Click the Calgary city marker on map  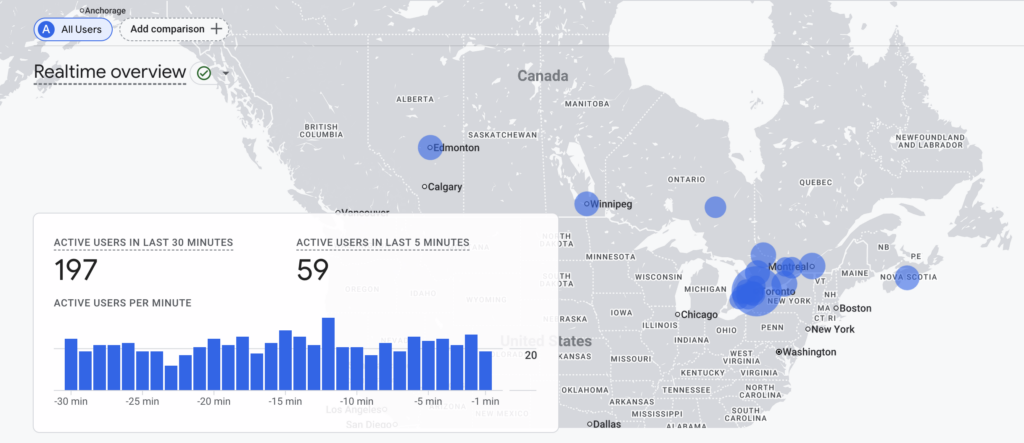(x=425, y=186)
